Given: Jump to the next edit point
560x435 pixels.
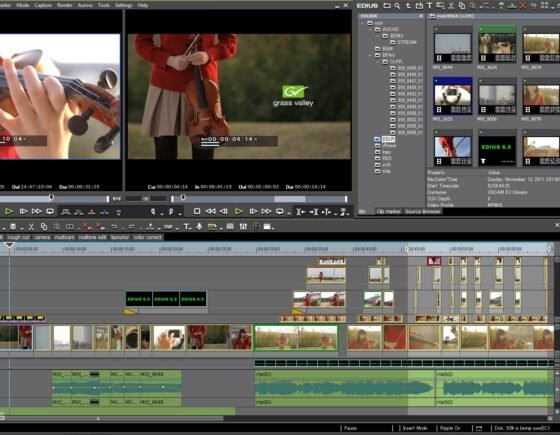Looking at the screenshot, I should pos(314,212).
